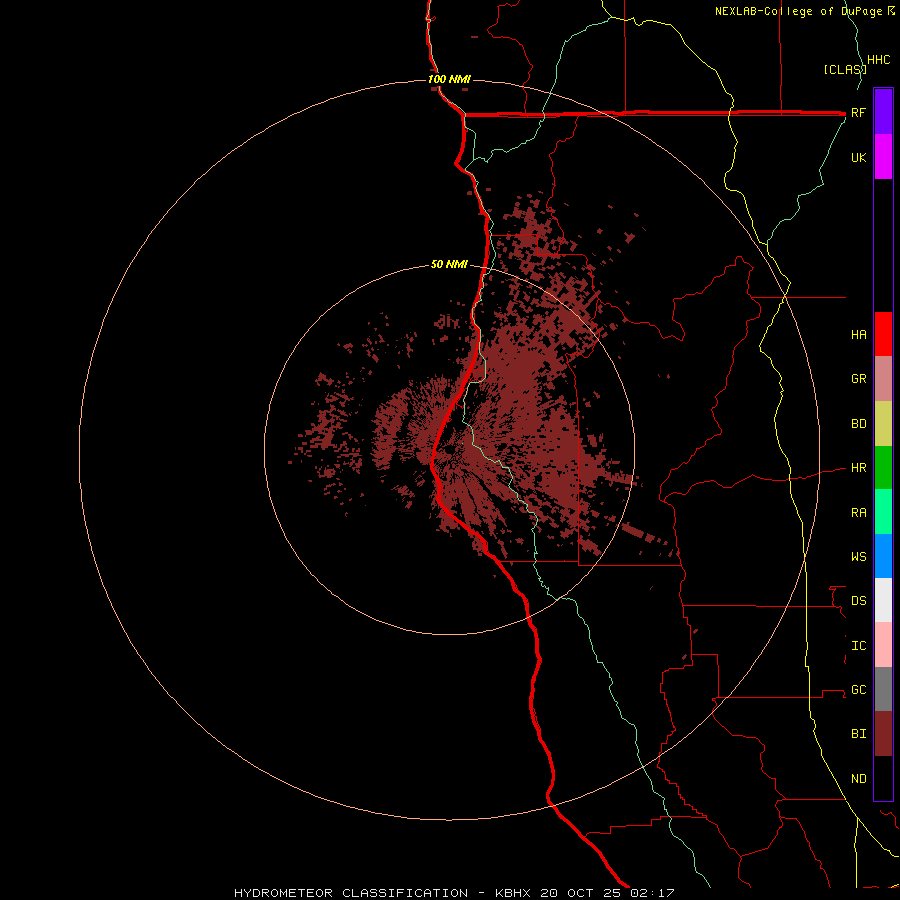Click the ND black legend swatch
This screenshot has width=900, height=900.
coord(883,778)
